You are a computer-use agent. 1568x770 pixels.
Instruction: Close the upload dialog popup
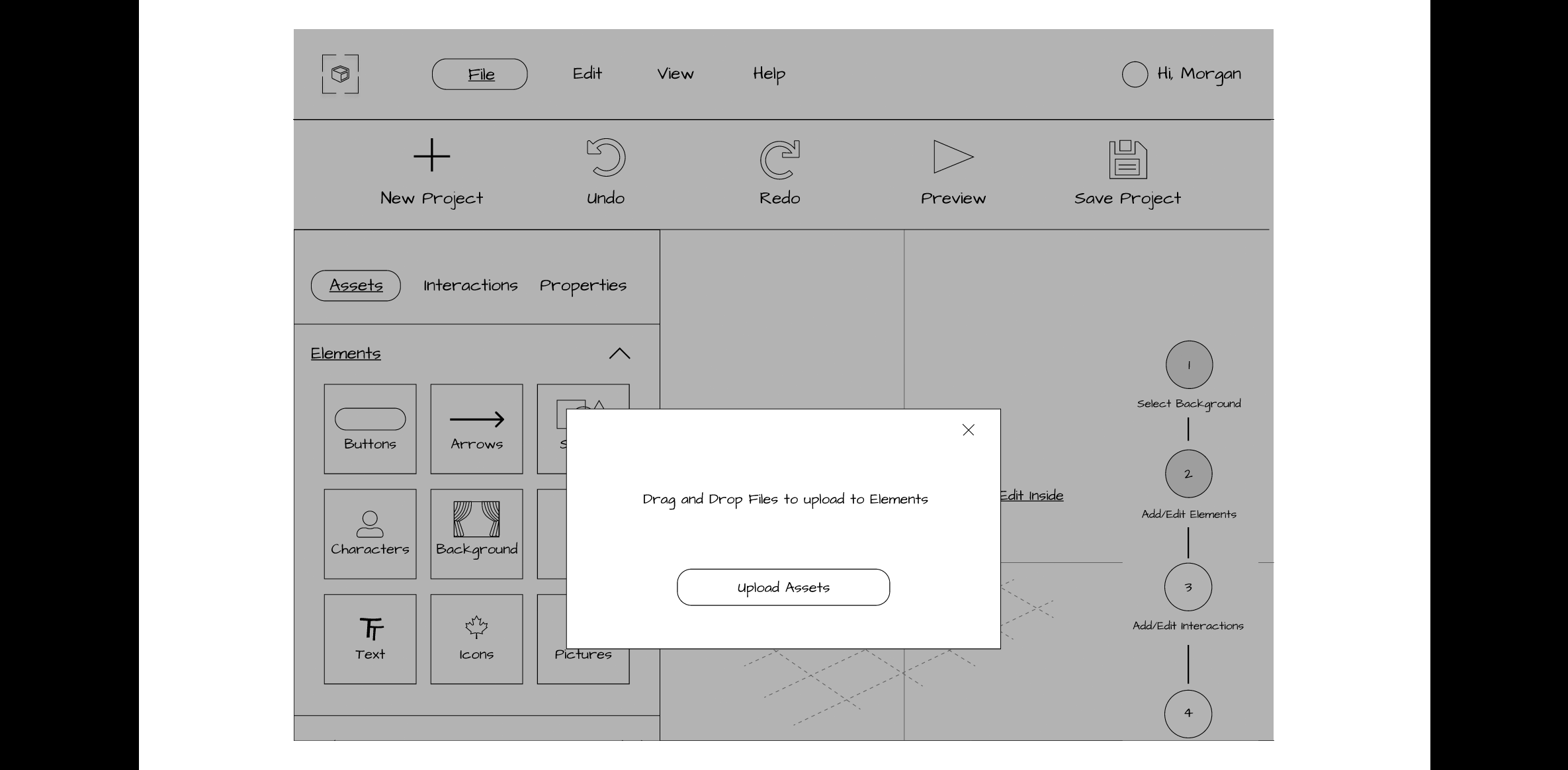968,430
